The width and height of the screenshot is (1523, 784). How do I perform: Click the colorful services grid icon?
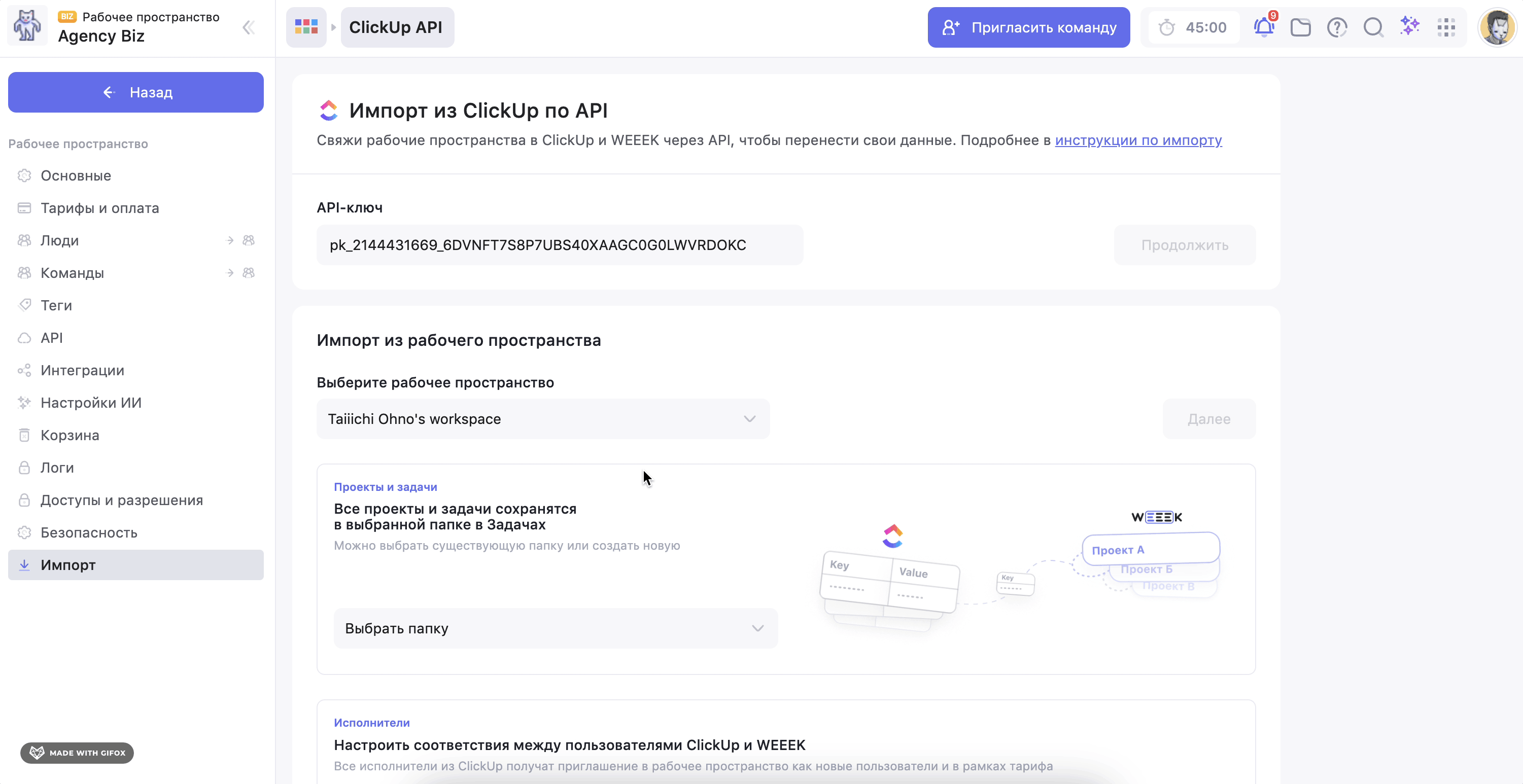(x=306, y=27)
